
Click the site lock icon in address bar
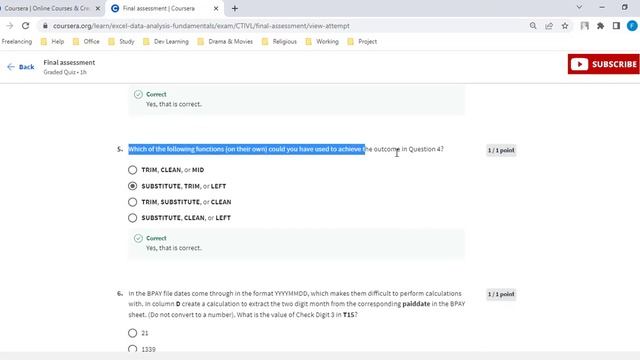(45, 26)
